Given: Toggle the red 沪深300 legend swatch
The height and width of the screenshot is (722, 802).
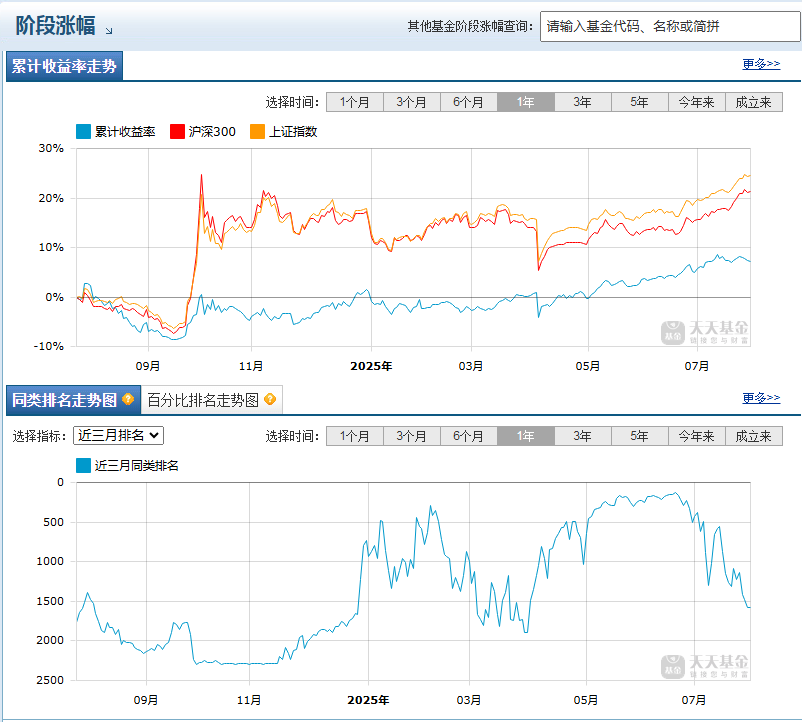Looking at the screenshot, I should pos(177,131).
